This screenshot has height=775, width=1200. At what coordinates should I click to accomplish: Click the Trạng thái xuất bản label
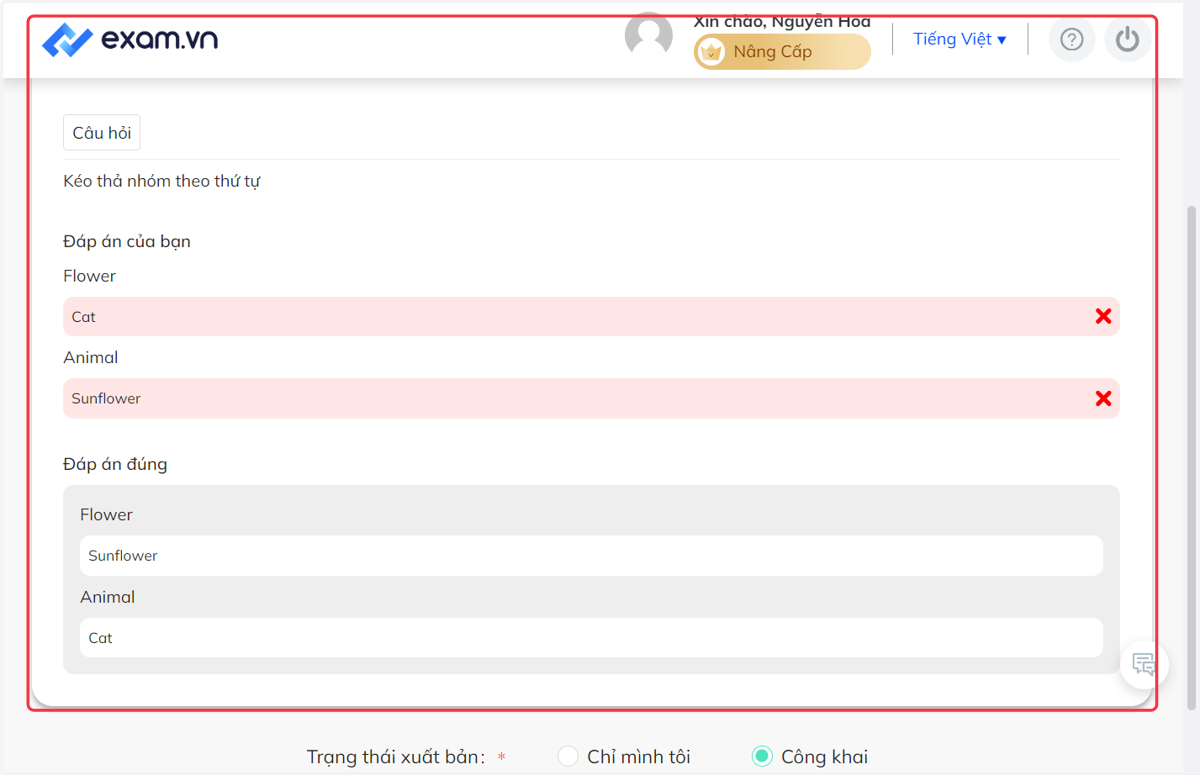[x=396, y=757]
